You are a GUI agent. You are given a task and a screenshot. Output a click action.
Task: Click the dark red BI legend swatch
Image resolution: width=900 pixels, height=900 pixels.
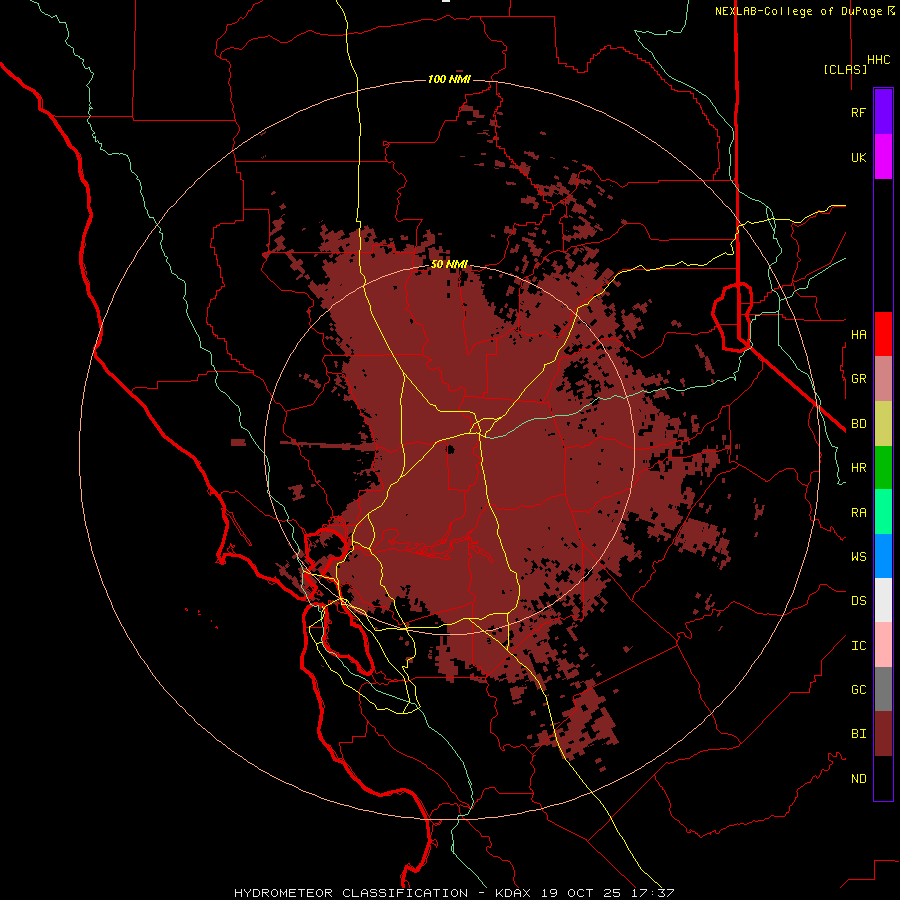(x=883, y=734)
